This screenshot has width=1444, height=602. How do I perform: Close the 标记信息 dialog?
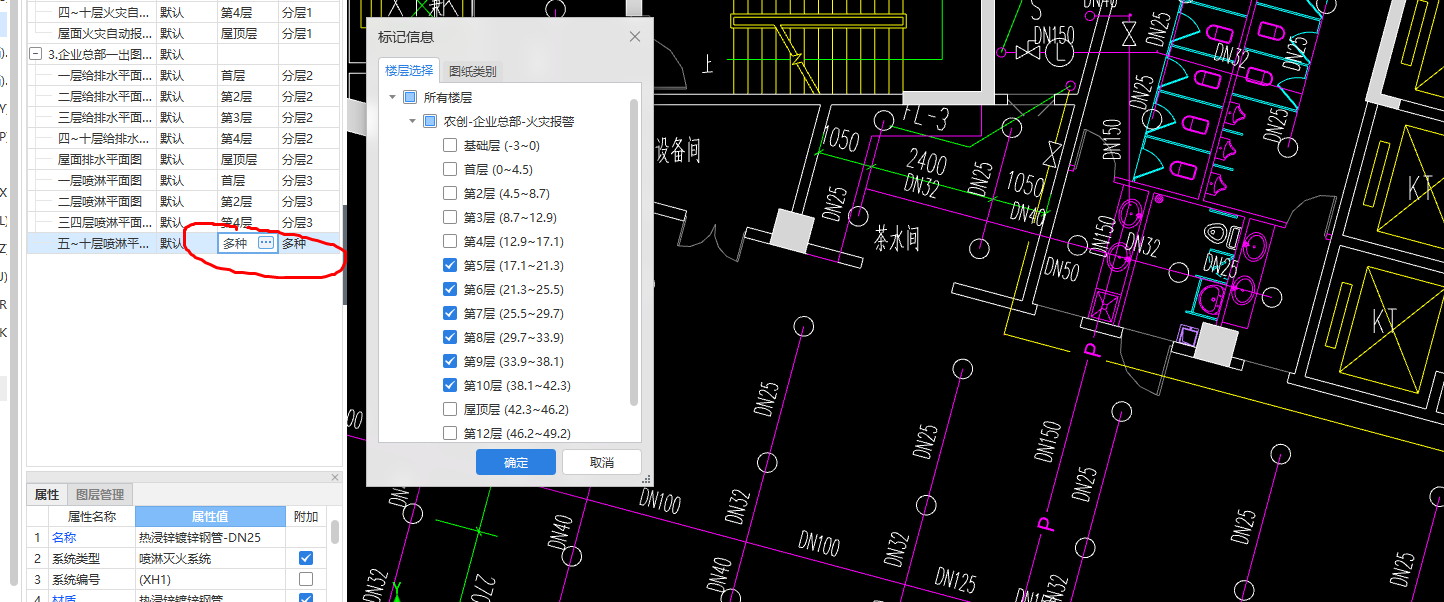point(634,37)
